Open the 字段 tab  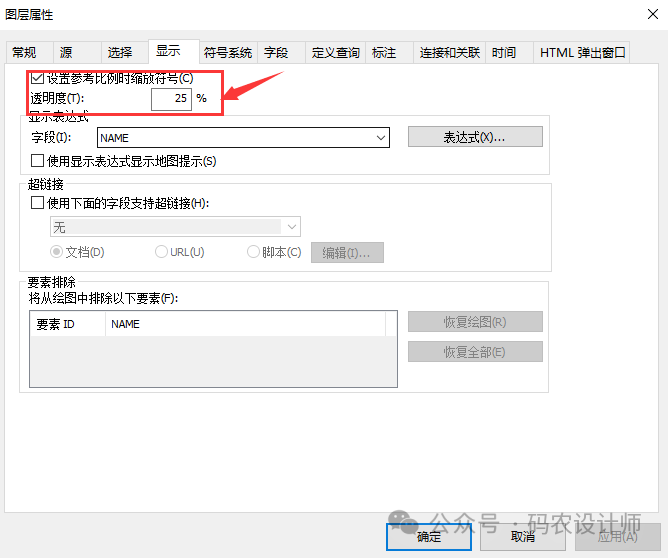click(x=276, y=53)
